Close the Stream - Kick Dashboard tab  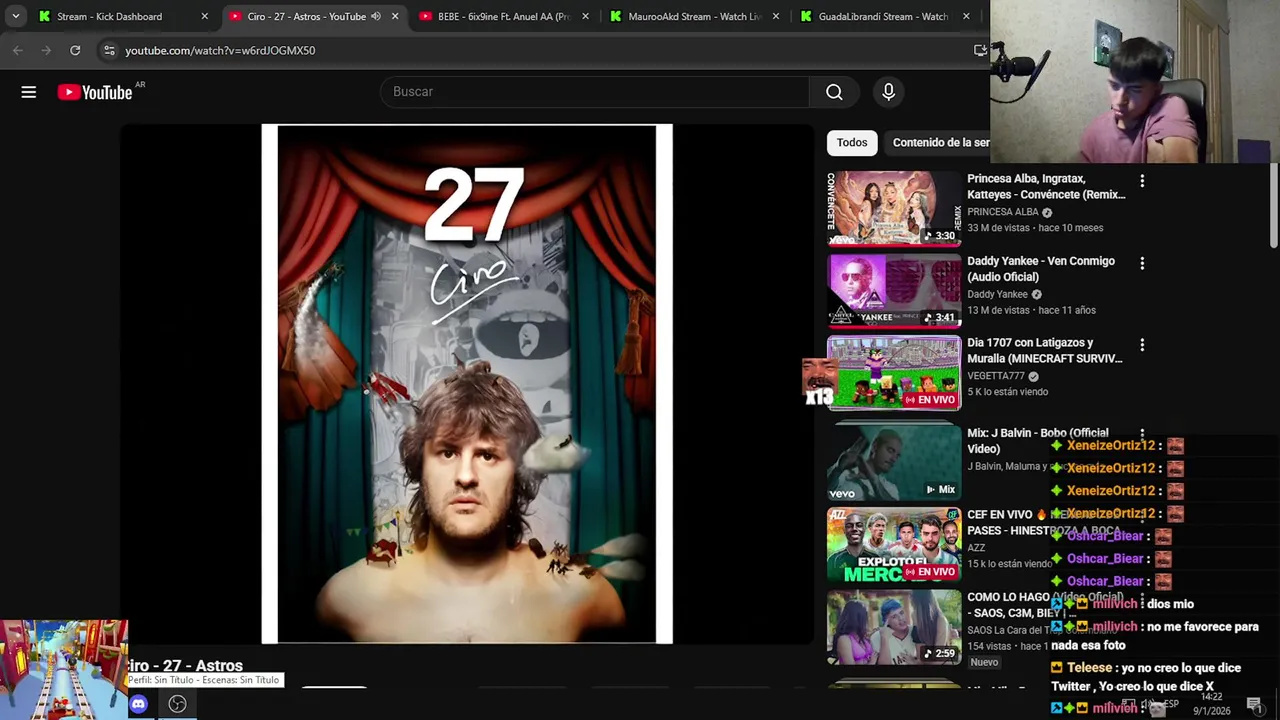coord(204,16)
